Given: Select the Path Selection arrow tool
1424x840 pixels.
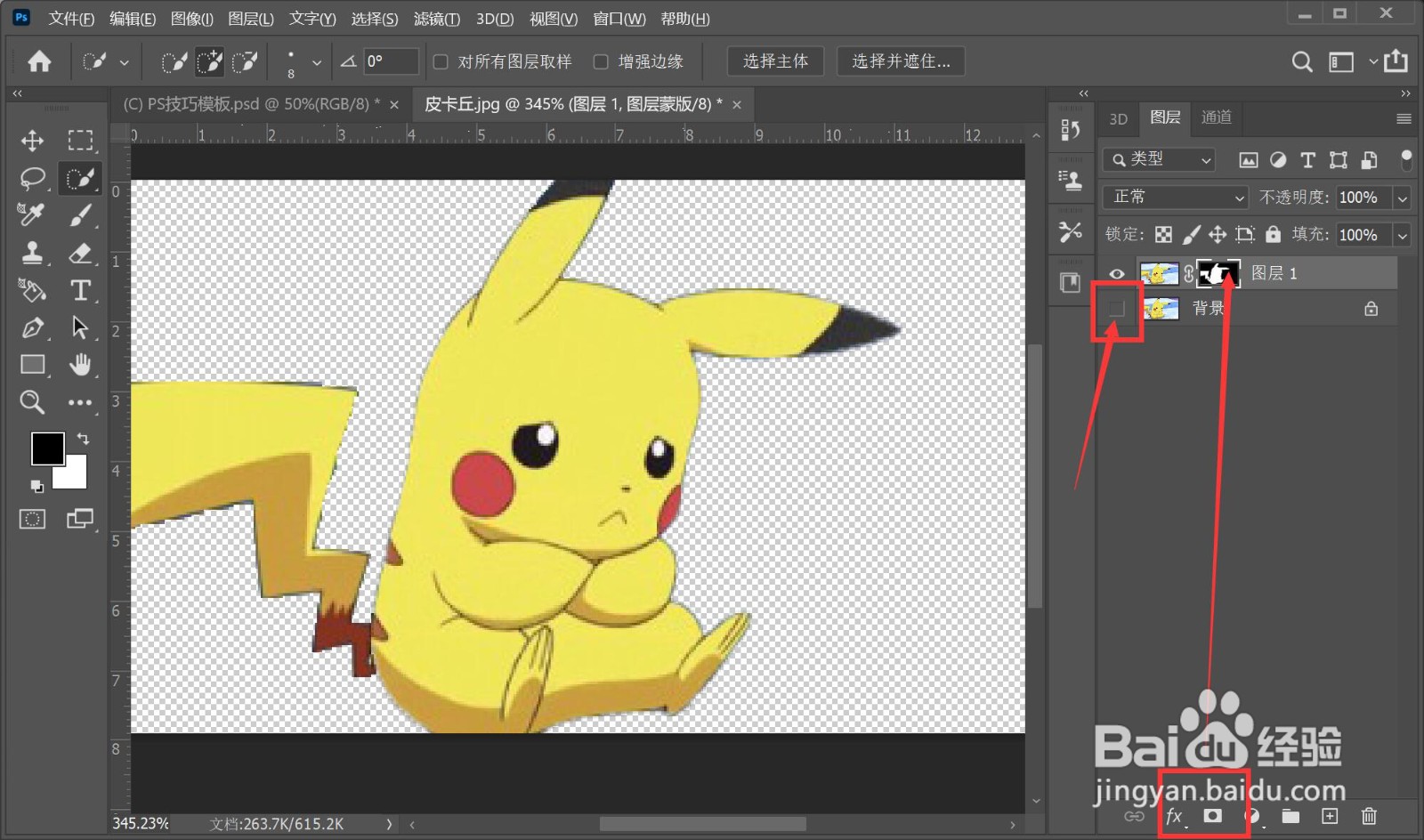Looking at the screenshot, I should pos(80,327).
